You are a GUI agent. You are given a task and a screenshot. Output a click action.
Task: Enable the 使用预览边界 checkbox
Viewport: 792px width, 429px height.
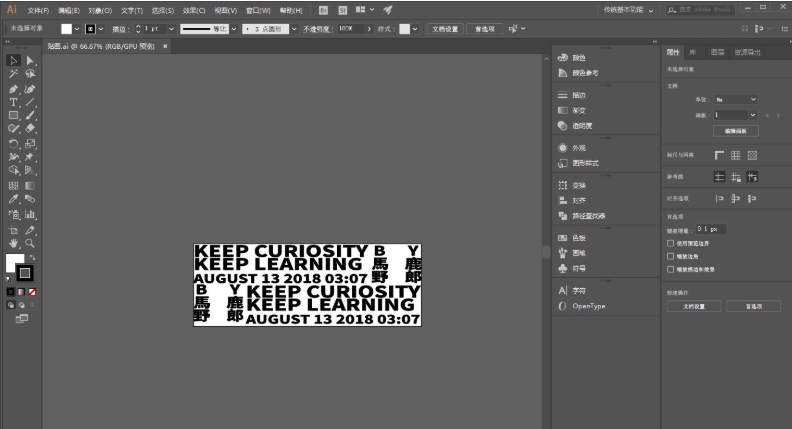pos(670,243)
